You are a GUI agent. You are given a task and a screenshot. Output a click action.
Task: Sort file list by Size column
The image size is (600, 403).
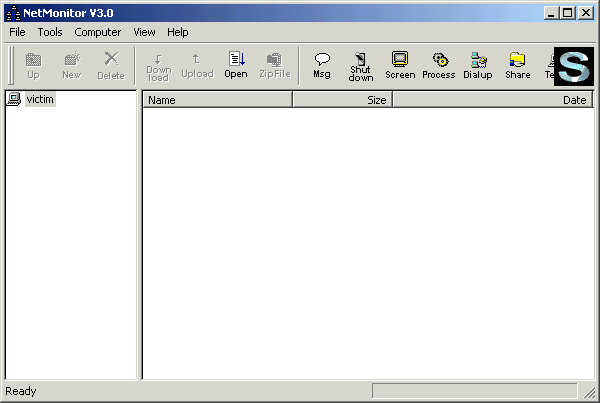tap(342, 100)
